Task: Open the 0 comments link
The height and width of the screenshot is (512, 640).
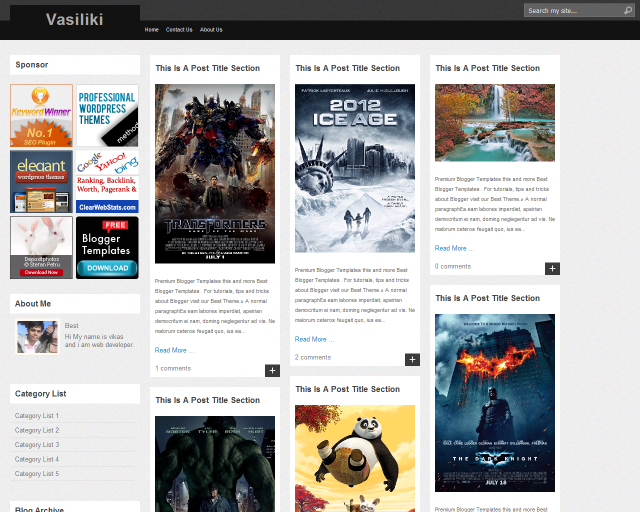Action: point(453,266)
